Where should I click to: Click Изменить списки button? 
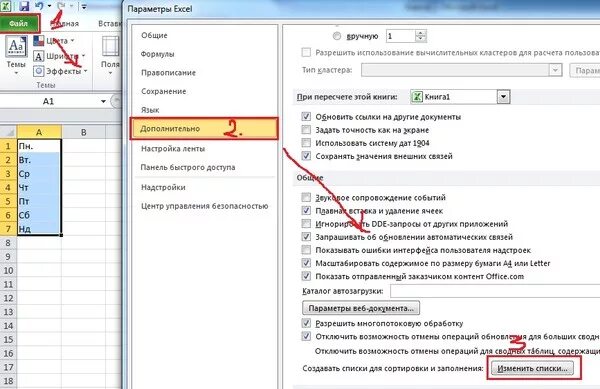pyautogui.click(x=532, y=369)
